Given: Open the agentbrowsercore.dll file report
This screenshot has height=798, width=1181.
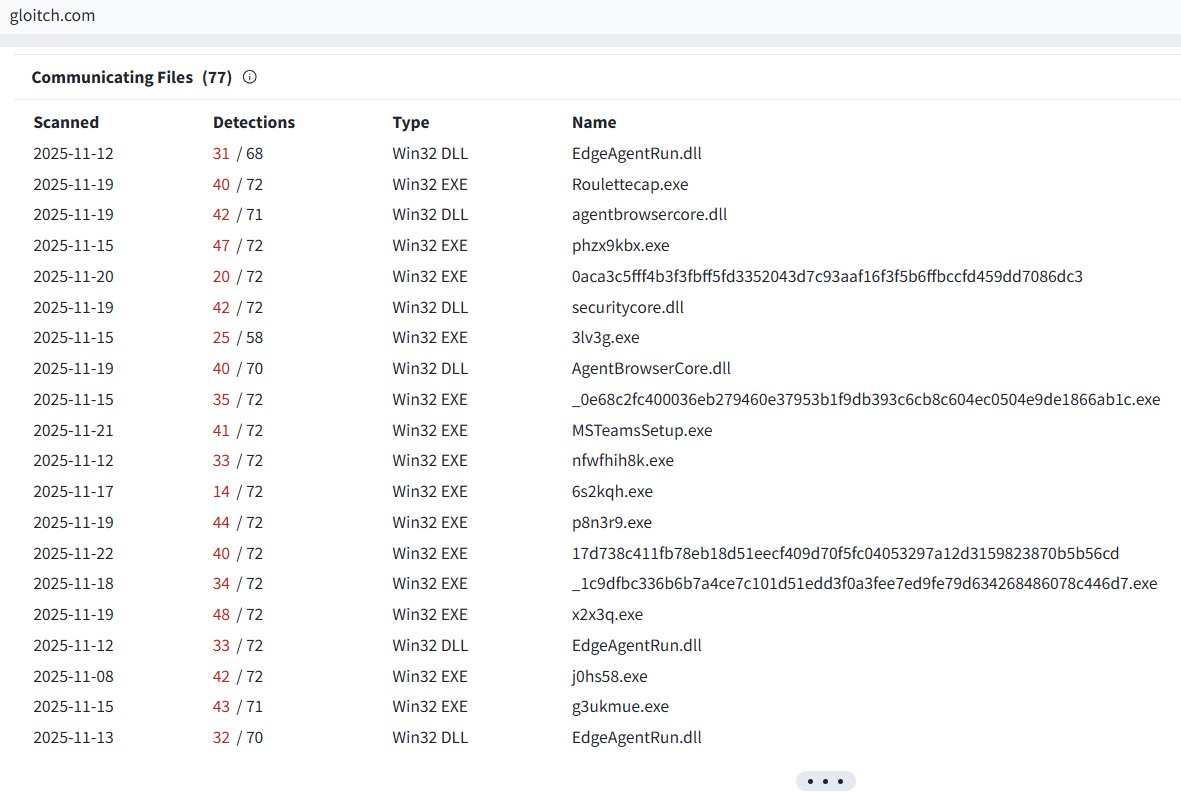Looking at the screenshot, I should [x=650, y=214].
